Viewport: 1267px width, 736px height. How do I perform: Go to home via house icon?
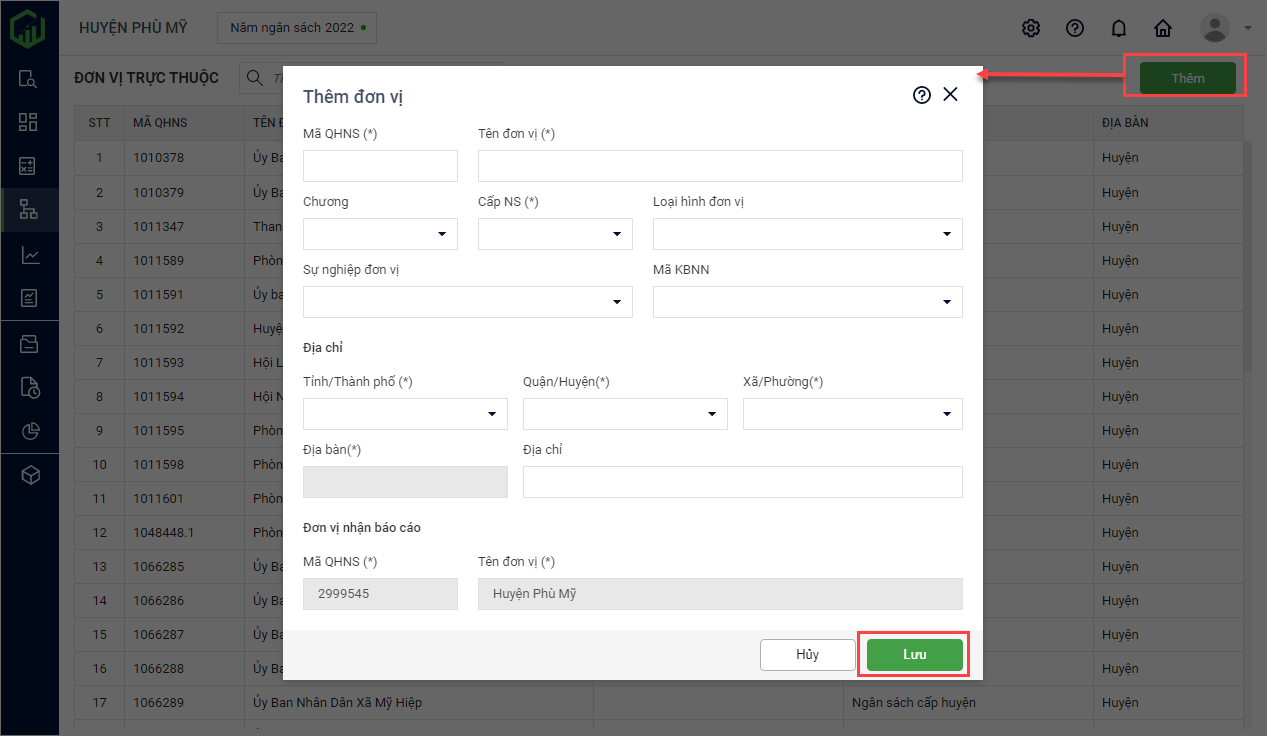[1163, 28]
